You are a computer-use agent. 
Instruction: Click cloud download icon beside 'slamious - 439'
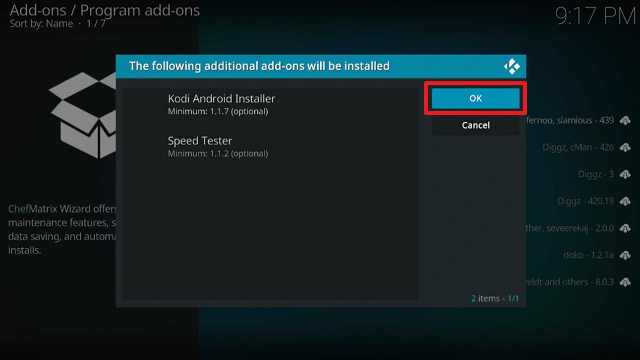coord(625,120)
